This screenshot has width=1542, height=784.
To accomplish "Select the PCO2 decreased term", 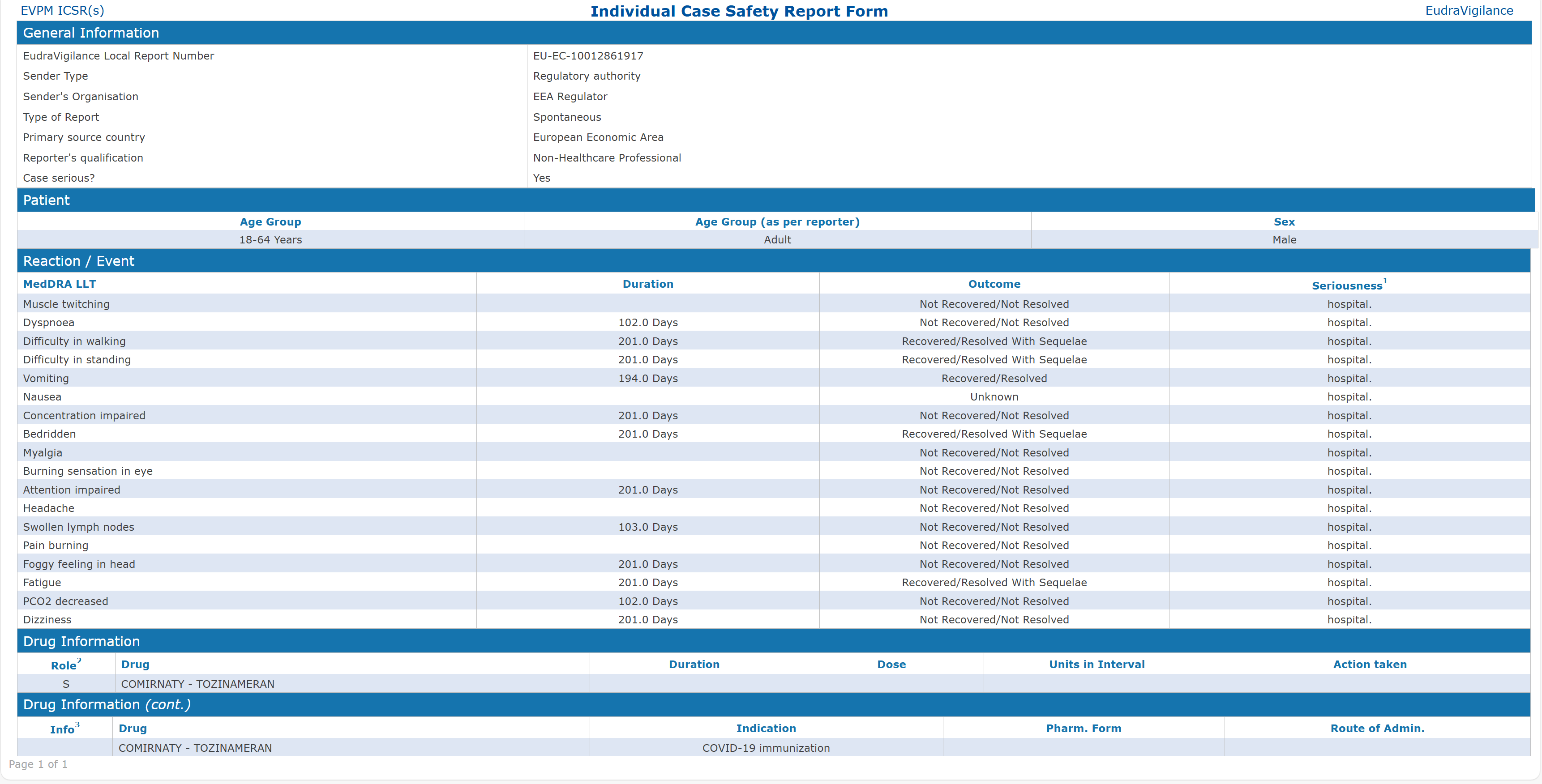I will click(x=65, y=601).
